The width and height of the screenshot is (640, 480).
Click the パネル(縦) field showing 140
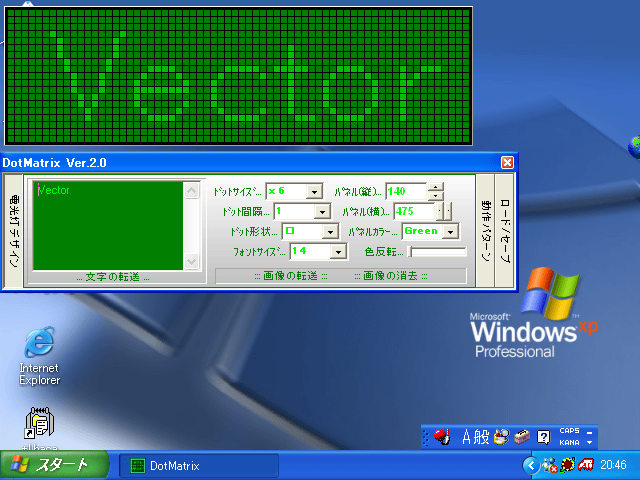[406, 191]
